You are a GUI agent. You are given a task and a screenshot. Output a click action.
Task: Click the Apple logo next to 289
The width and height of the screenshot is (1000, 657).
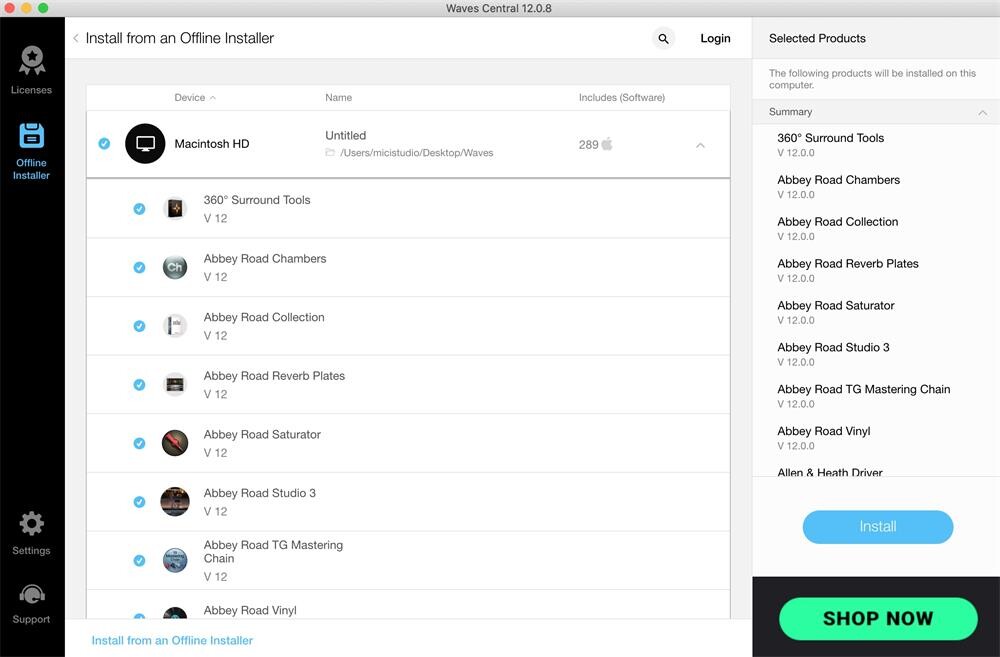[x=607, y=144]
